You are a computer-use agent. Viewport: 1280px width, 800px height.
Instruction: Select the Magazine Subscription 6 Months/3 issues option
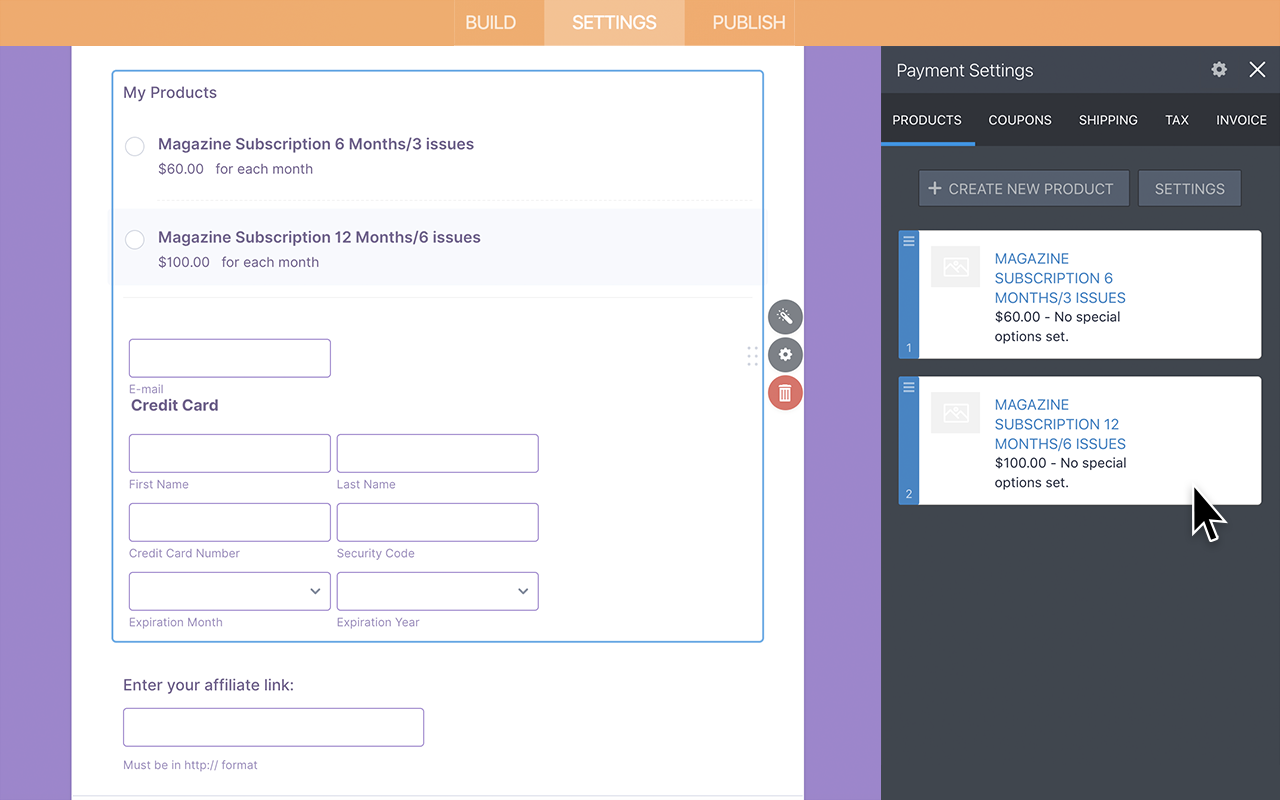point(134,146)
